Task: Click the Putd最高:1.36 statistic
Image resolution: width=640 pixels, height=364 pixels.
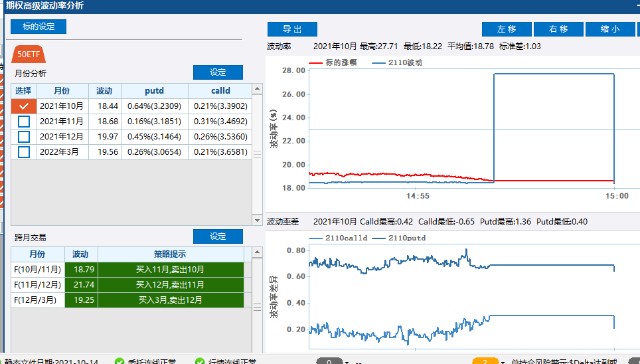Action: (505, 222)
